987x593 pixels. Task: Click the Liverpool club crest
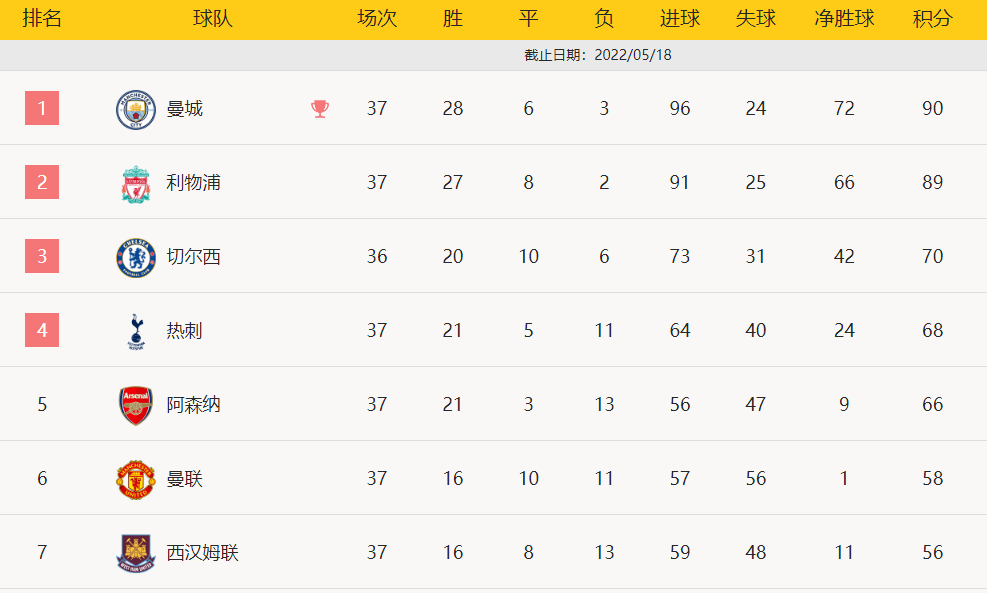(x=136, y=184)
